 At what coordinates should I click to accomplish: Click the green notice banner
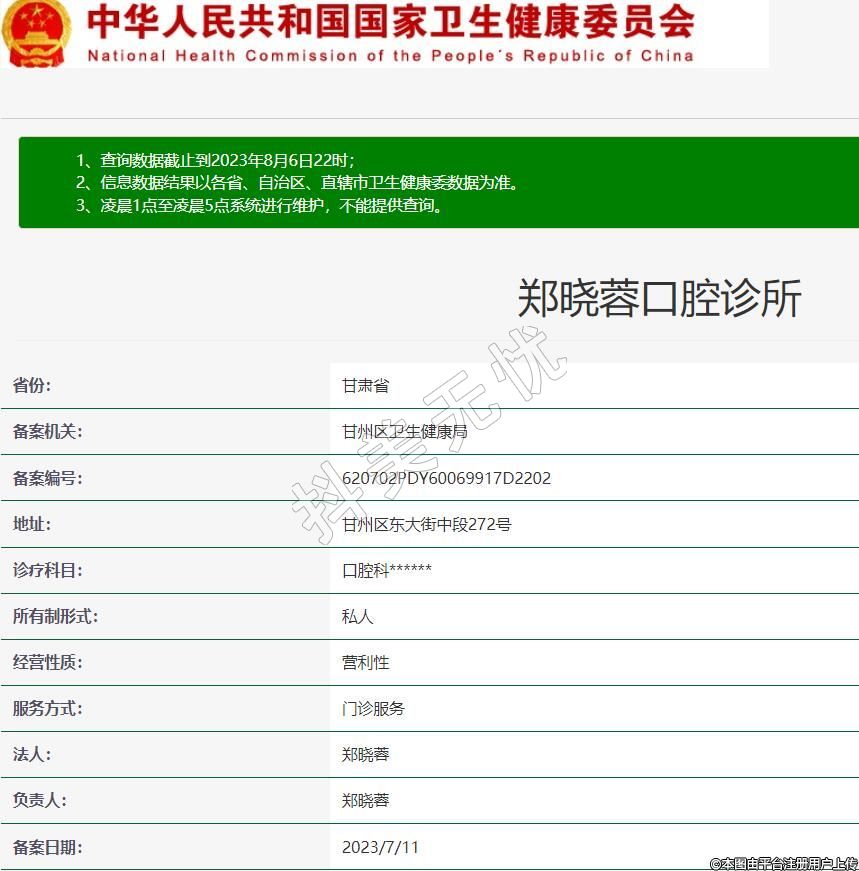tap(438, 182)
